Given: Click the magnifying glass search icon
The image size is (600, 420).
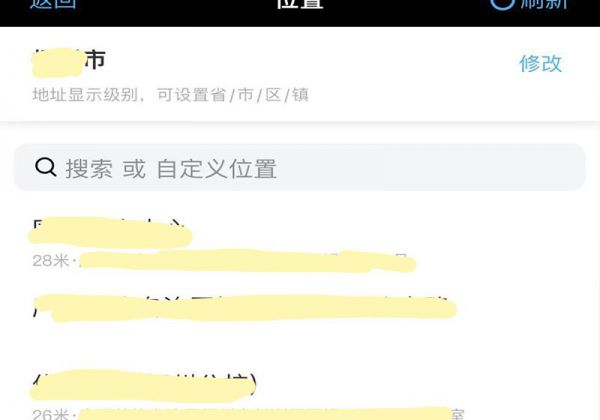Looking at the screenshot, I should coord(46,167).
